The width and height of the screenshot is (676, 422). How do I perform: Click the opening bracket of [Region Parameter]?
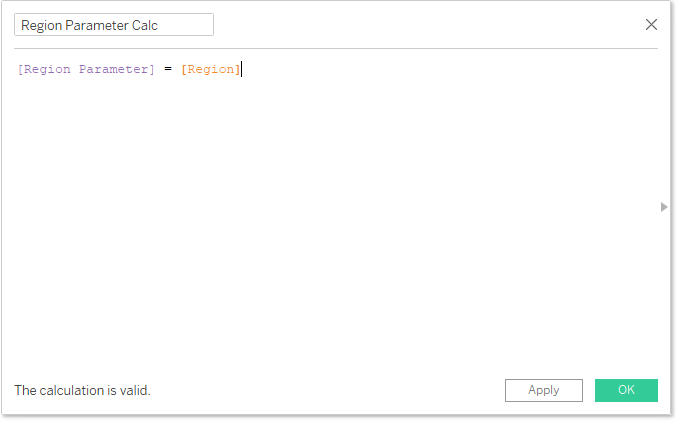tap(20, 69)
